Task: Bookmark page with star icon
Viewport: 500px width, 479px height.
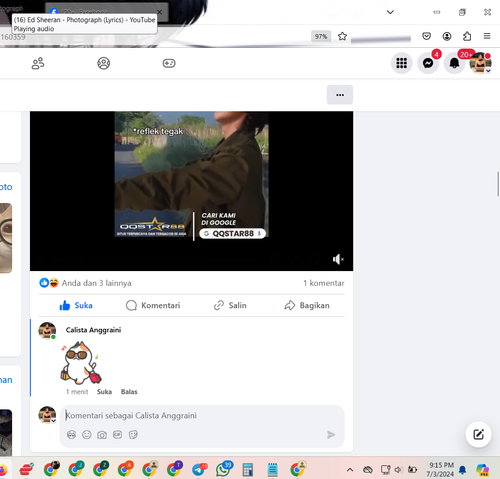Action: tap(342, 36)
